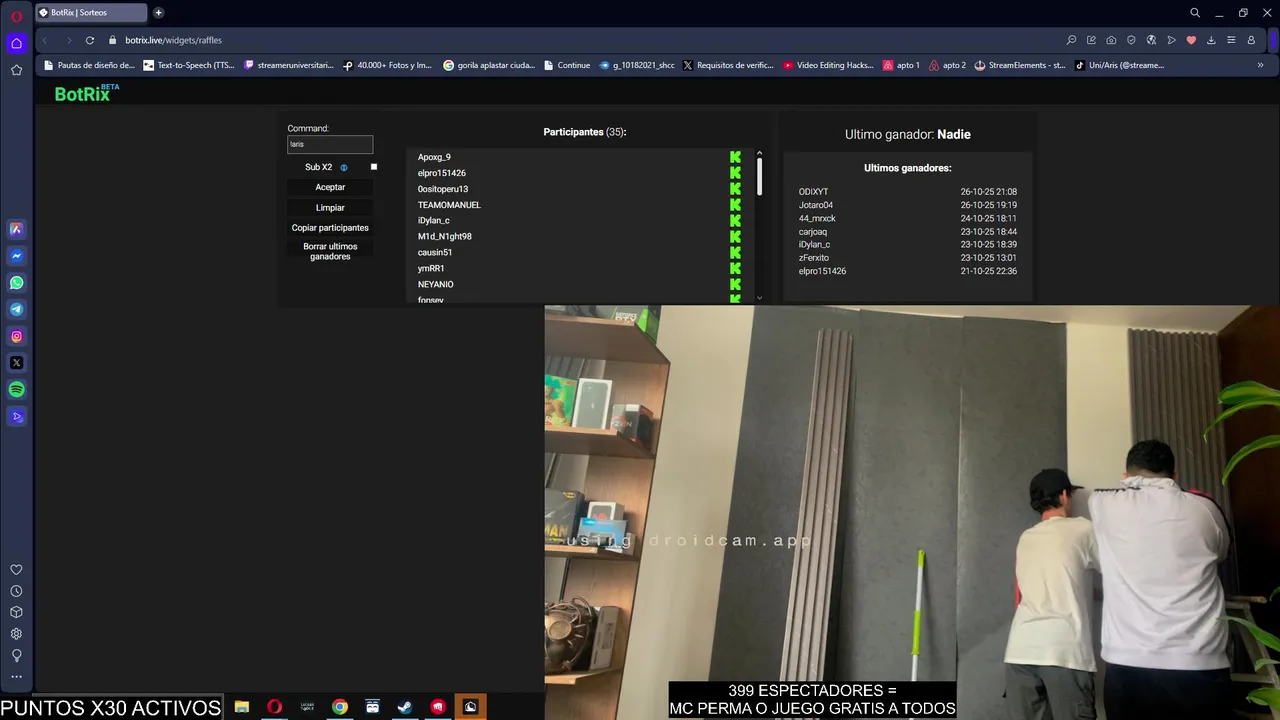Open Easy Setup sliders icon
1280x720 pixels.
tap(1231, 40)
